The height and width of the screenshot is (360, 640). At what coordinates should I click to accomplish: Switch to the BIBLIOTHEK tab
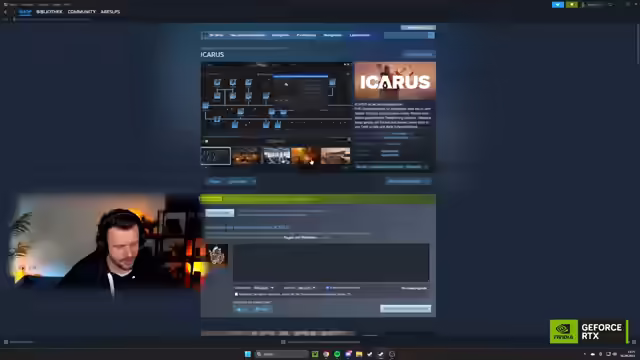coord(49,12)
